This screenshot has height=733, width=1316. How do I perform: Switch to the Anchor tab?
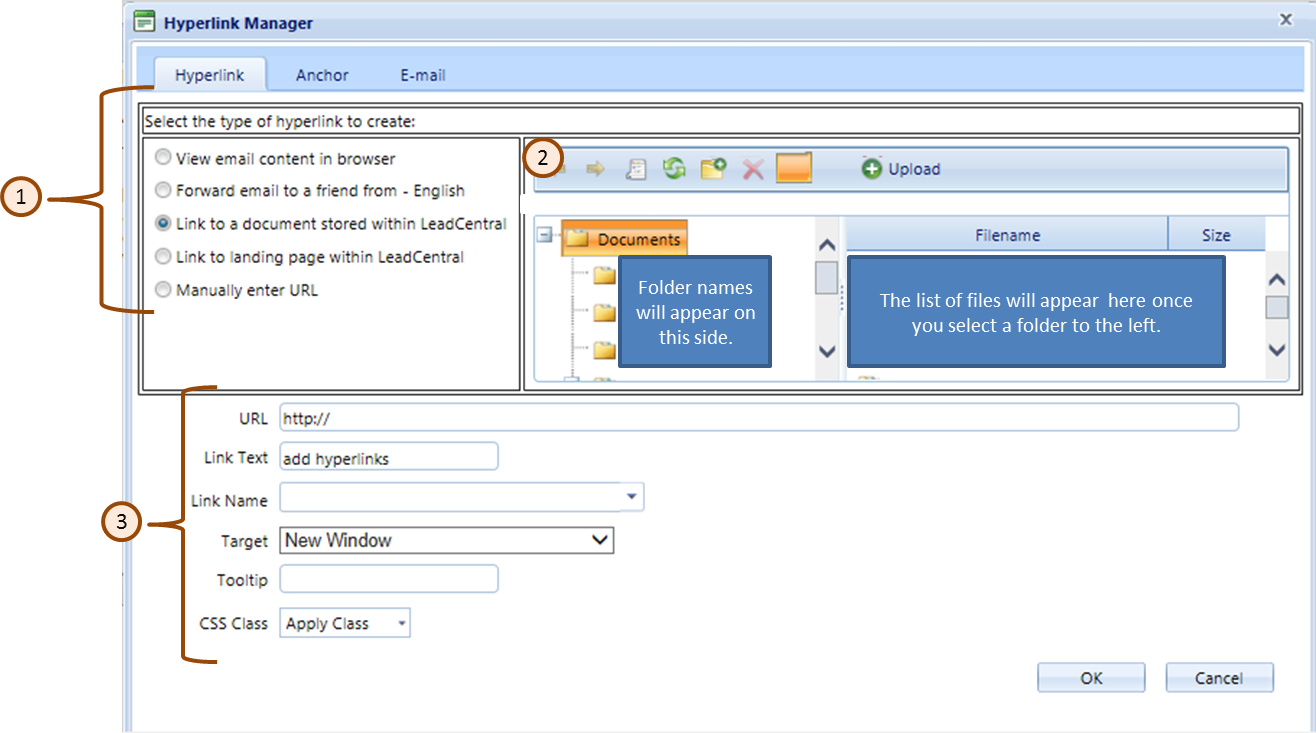click(x=322, y=75)
